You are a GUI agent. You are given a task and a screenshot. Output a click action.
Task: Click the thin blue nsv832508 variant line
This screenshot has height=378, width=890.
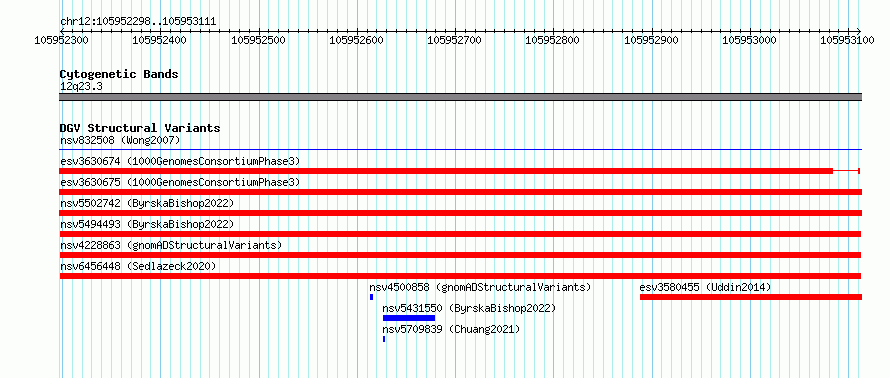pyautogui.click(x=460, y=150)
